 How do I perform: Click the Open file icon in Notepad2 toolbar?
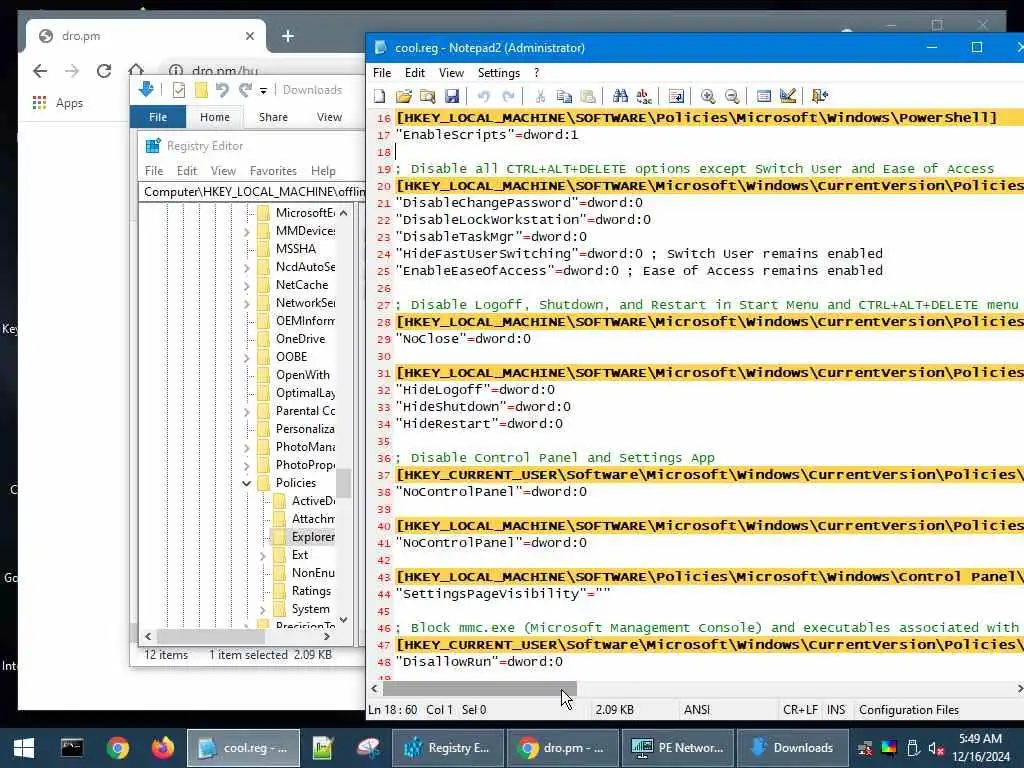(404, 97)
